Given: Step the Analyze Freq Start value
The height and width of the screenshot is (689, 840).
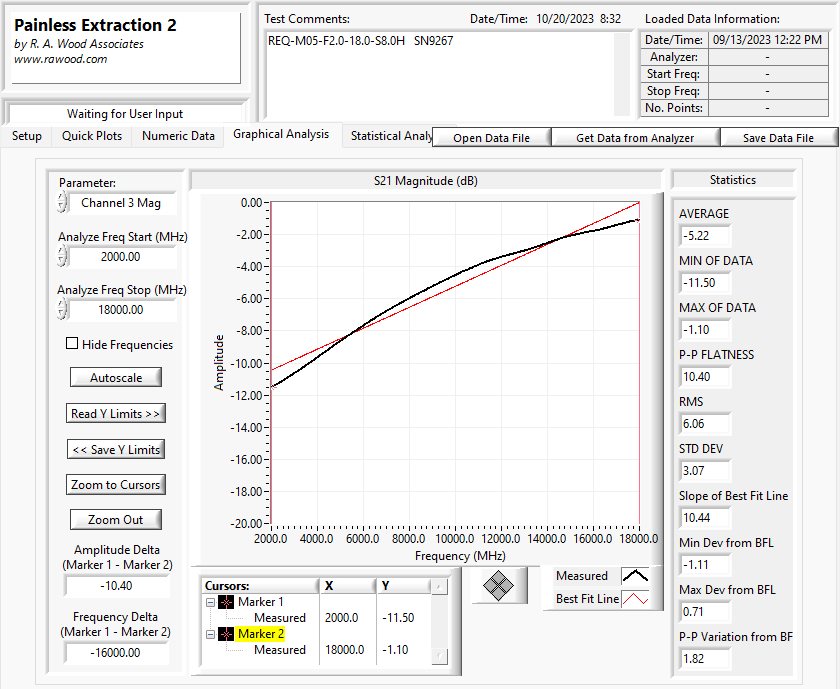Looking at the screenshot, I should [62, 256].
